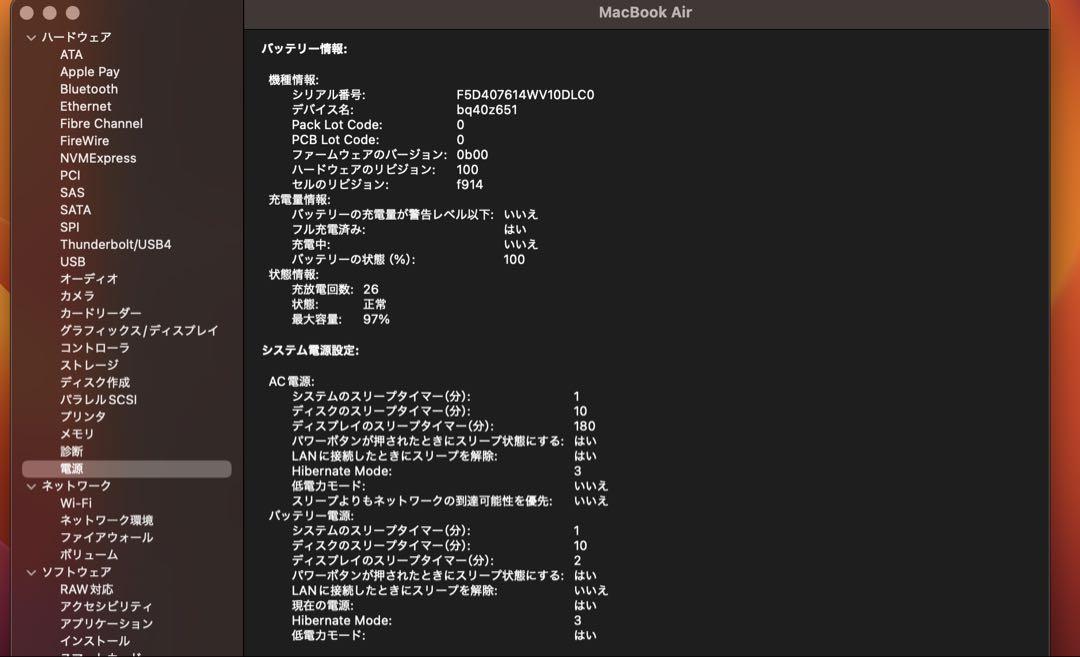Open Fibre Channel information

click(101, 123)
